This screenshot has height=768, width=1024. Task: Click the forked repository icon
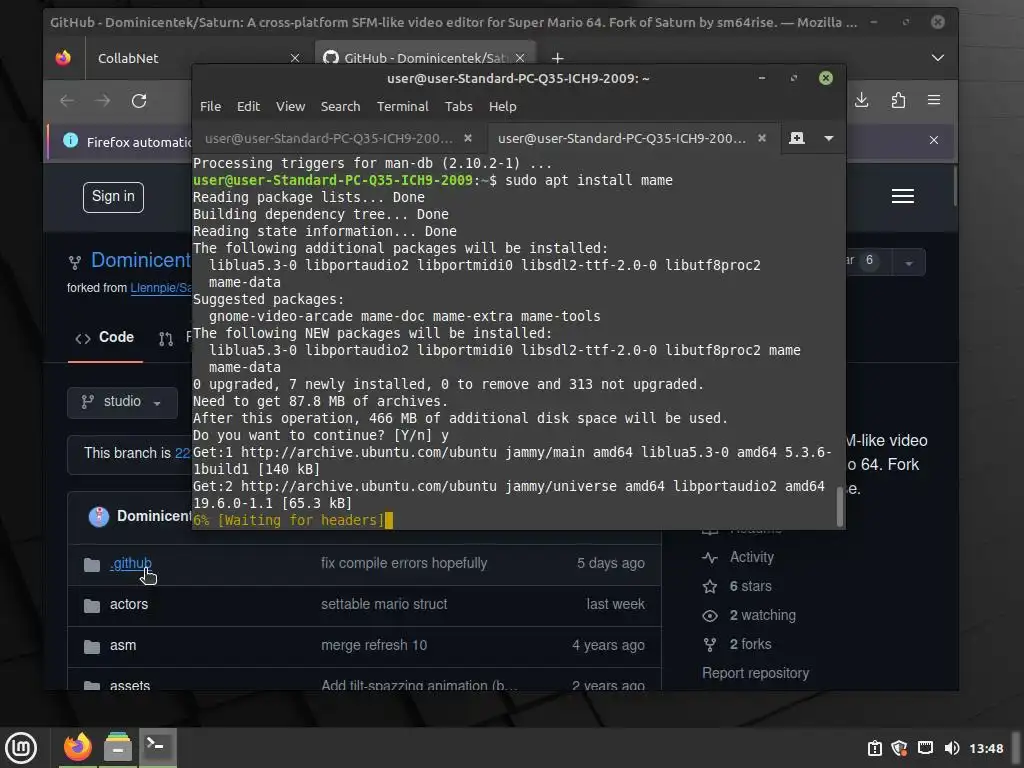74,263
